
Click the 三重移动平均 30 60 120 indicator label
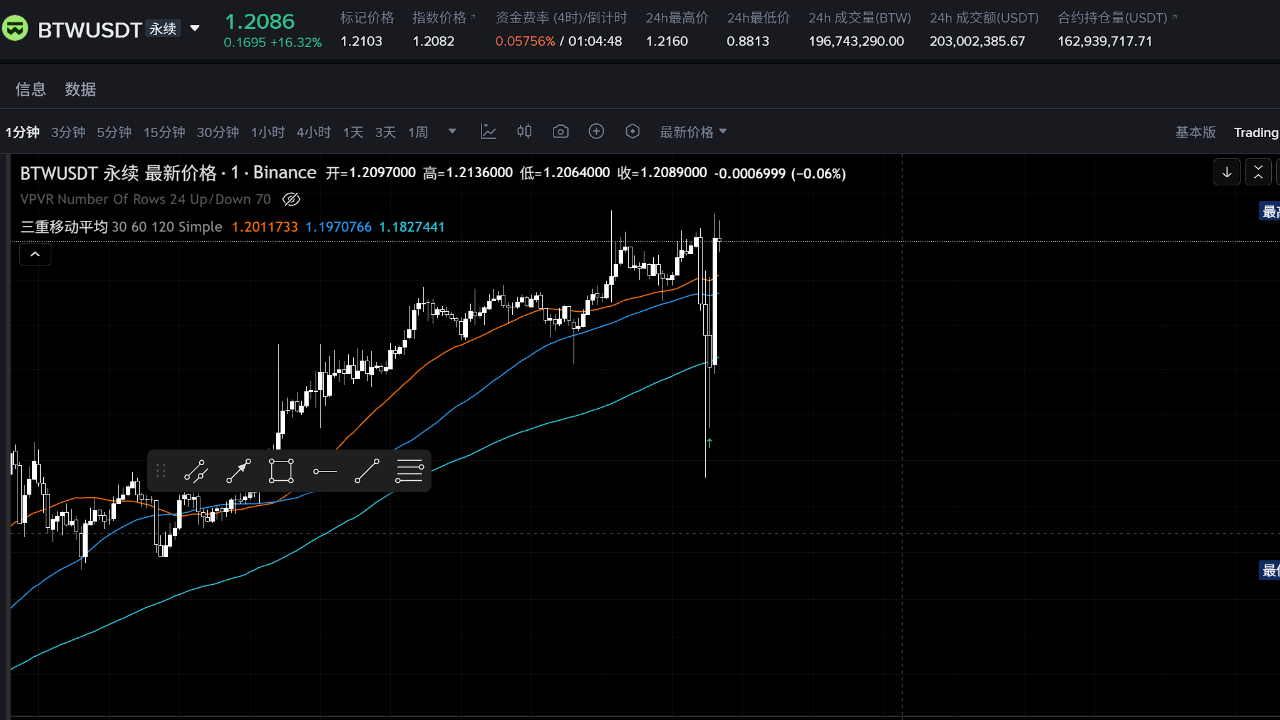coord(121,227)
